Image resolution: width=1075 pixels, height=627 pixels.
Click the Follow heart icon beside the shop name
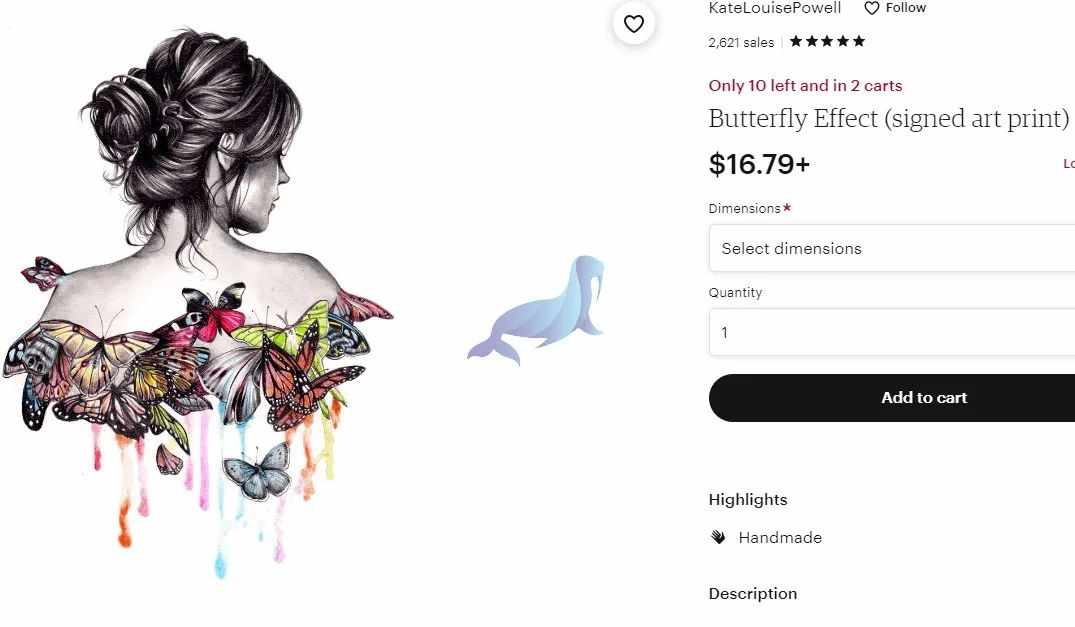pyautogui.click(x=871, y=8)
